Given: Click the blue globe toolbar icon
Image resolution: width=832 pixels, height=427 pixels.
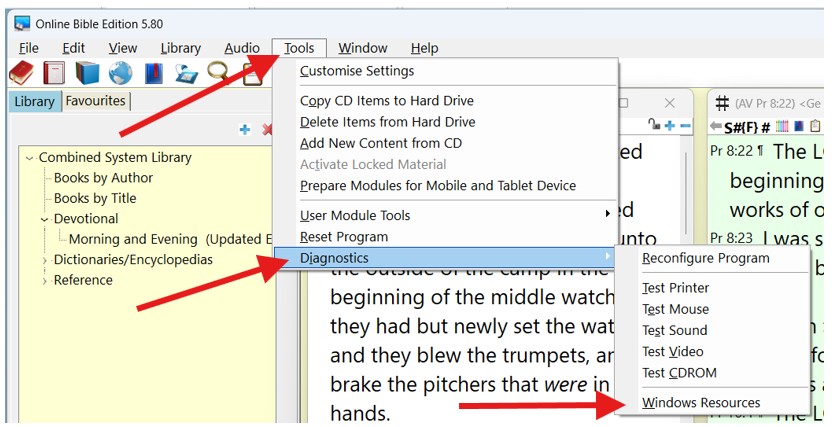Looking at the screenshot, I should 120,73.
